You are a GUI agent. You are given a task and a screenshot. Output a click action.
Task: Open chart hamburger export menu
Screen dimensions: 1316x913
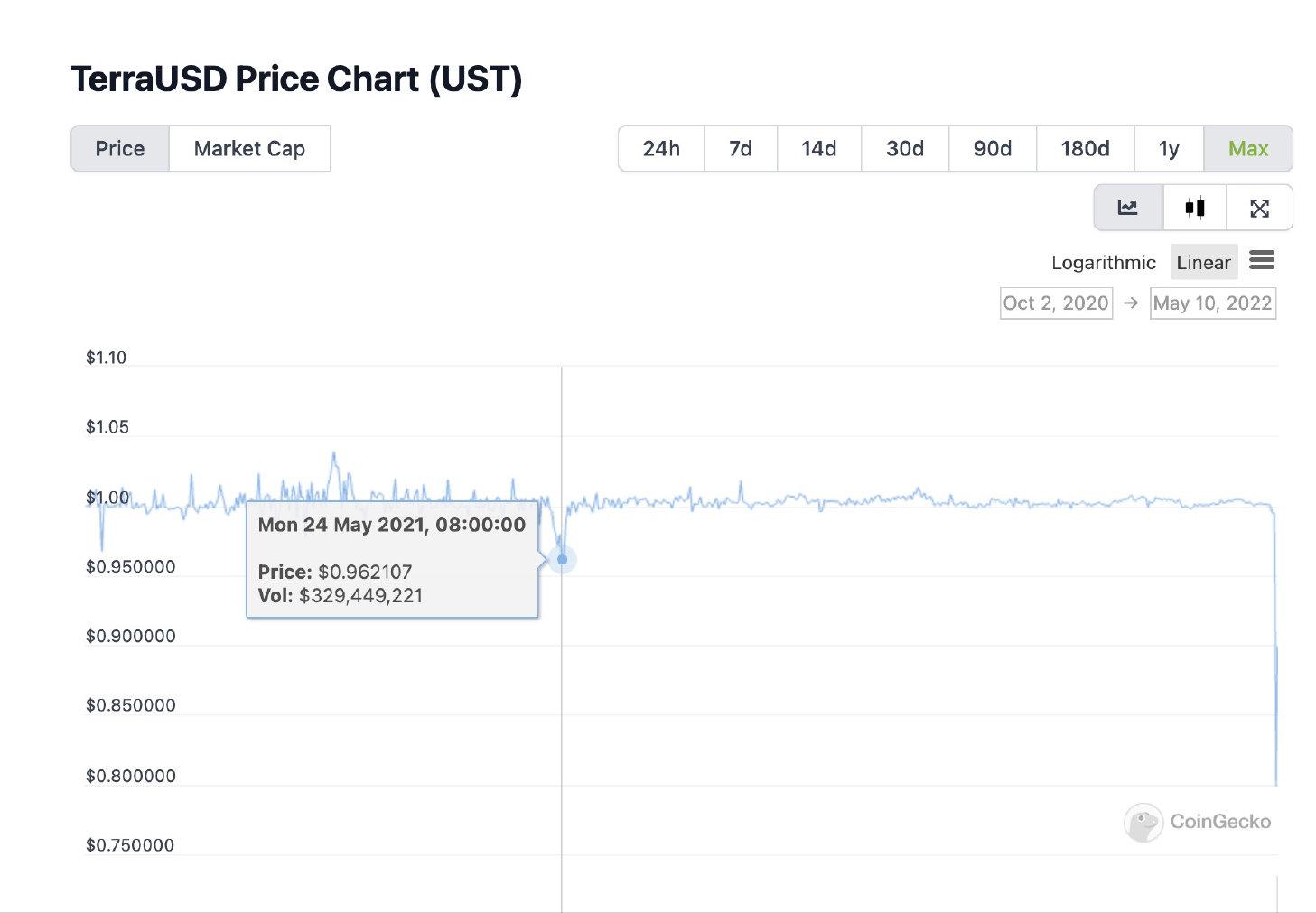pyautogui.click(x=1261, y=261)
